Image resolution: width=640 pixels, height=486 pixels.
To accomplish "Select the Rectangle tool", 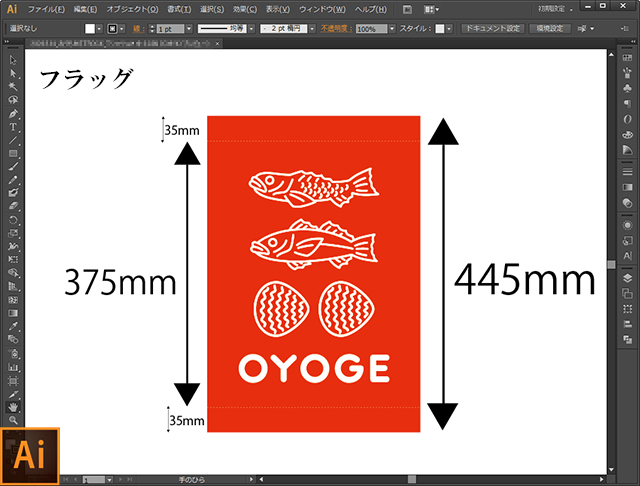I will coord(13,153).
